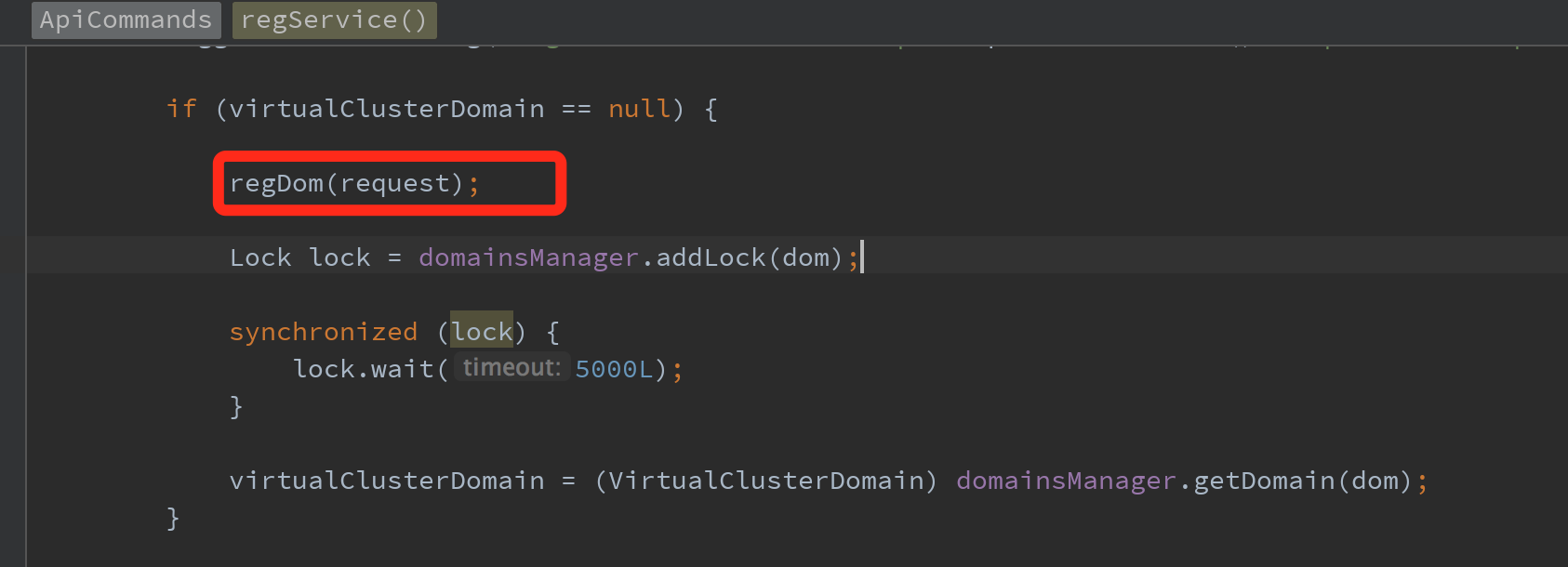The image size is (1568, 567).
Task: Click the virtualClusterDomain in the if condition
Action: (387, 109)
